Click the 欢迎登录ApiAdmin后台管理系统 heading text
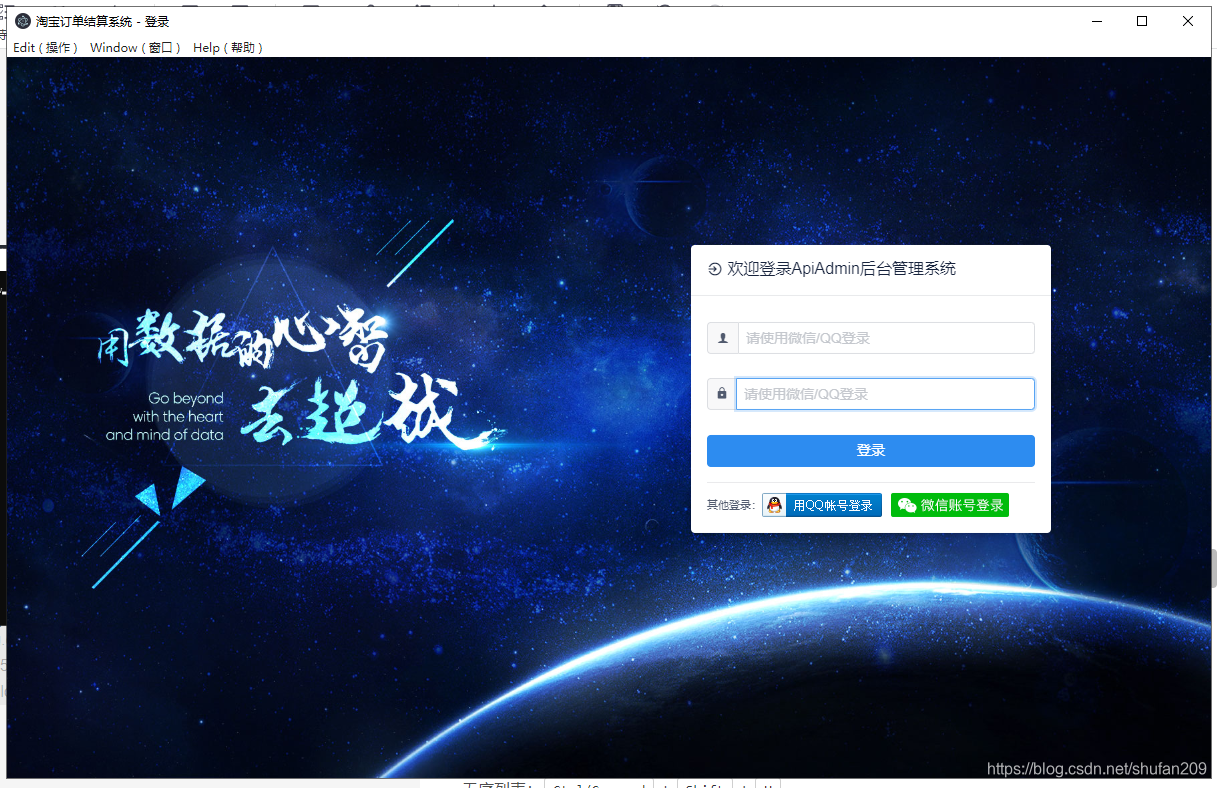This screenshot has height=788, width=1217. pos(841,269)
